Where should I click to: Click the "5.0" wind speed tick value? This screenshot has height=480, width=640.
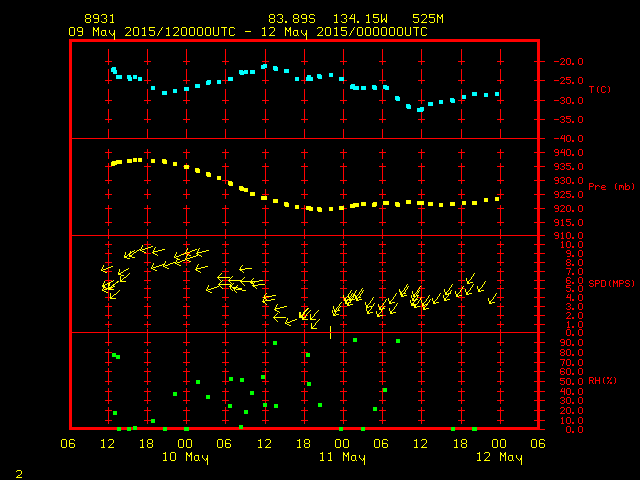point(574,289)
